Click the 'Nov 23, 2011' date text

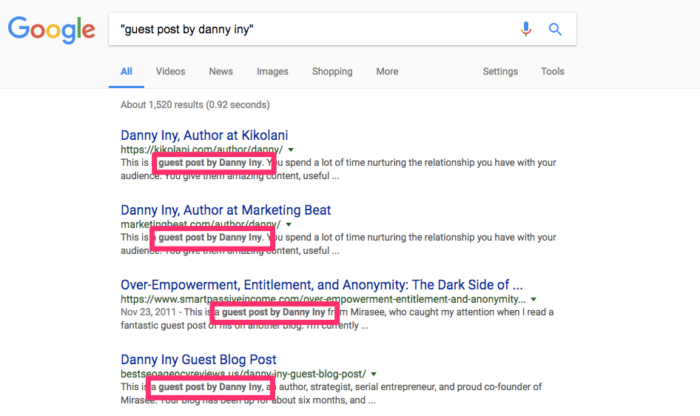tap(148, 312)
